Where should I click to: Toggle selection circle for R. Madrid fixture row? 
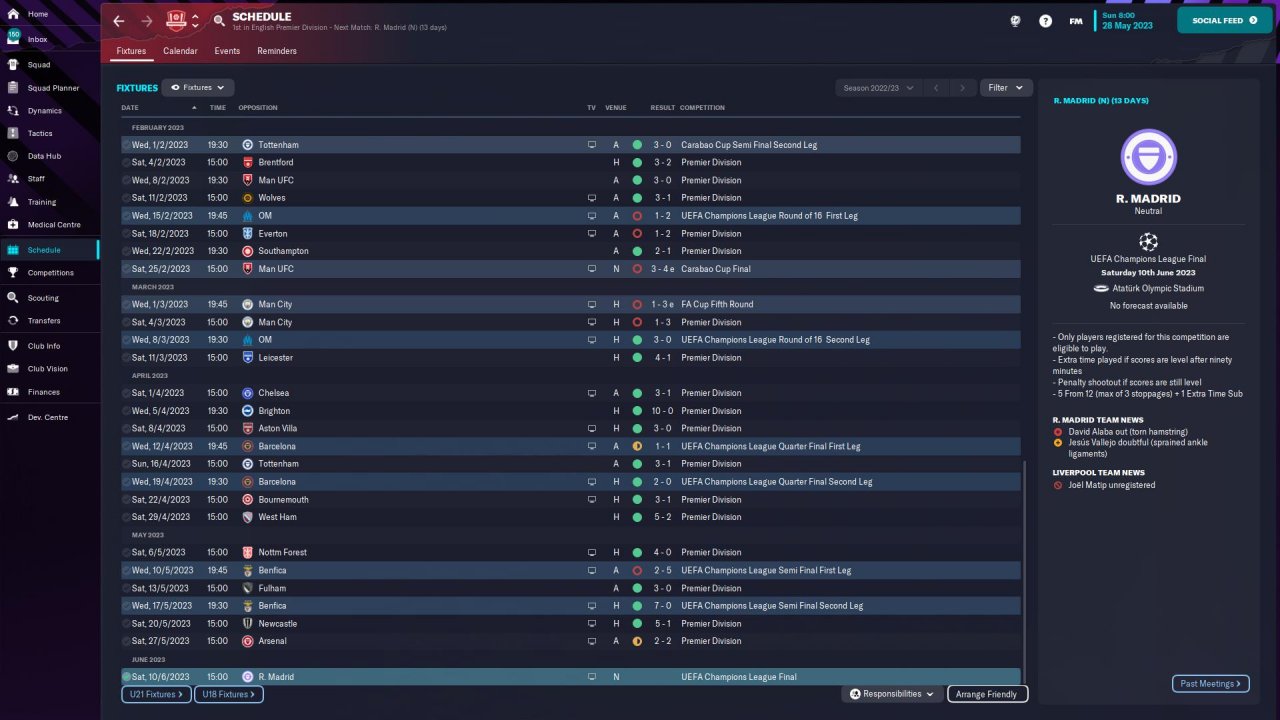click(x=127, y=677)
